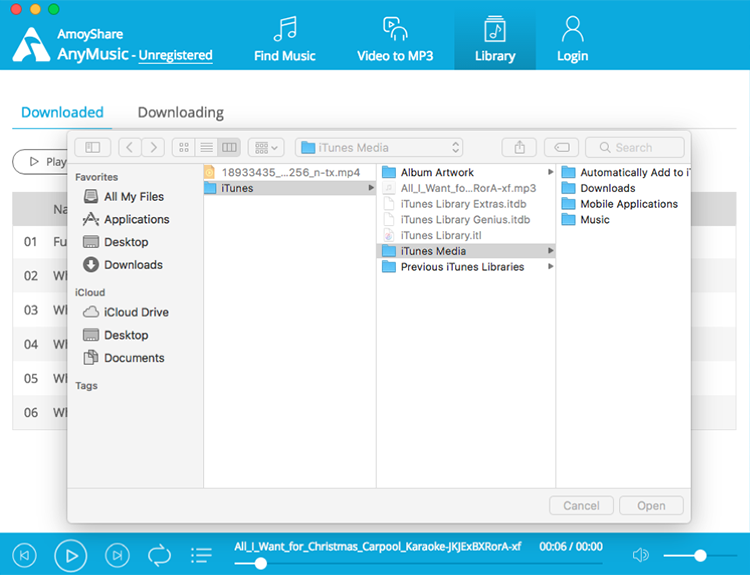
Task: Select Automatically Add to iTunes folder
Action: tap(623, 172)
